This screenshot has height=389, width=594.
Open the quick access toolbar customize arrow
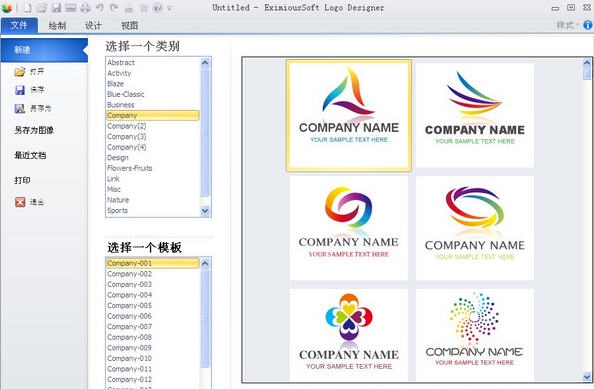coord(169,8)
